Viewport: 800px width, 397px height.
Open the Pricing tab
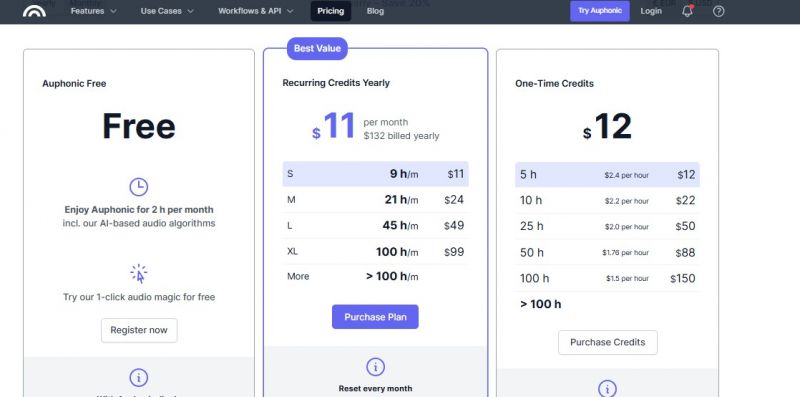pyautogui.click(x=331, y=11)
